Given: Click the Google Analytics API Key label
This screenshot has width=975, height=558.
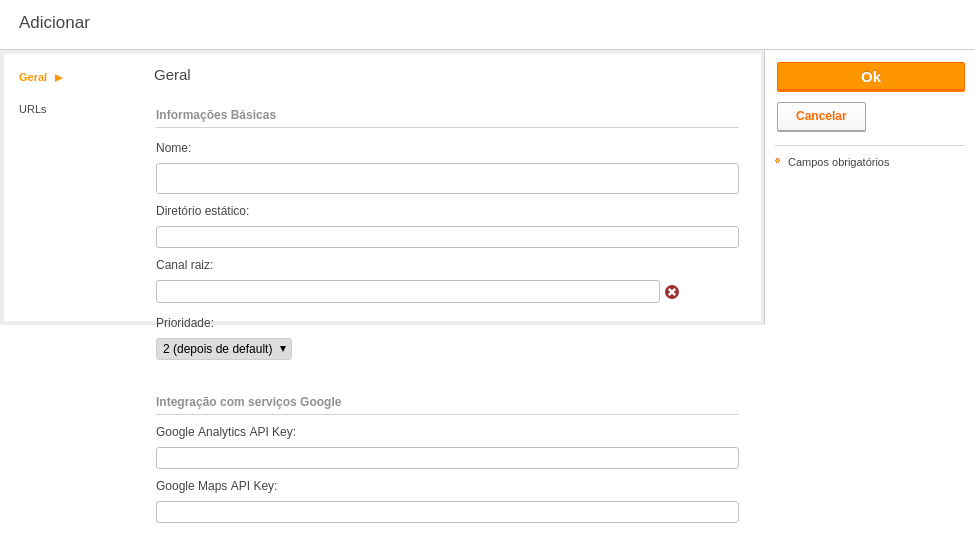Looking at the screenshot, I should (x=226, y=432).
